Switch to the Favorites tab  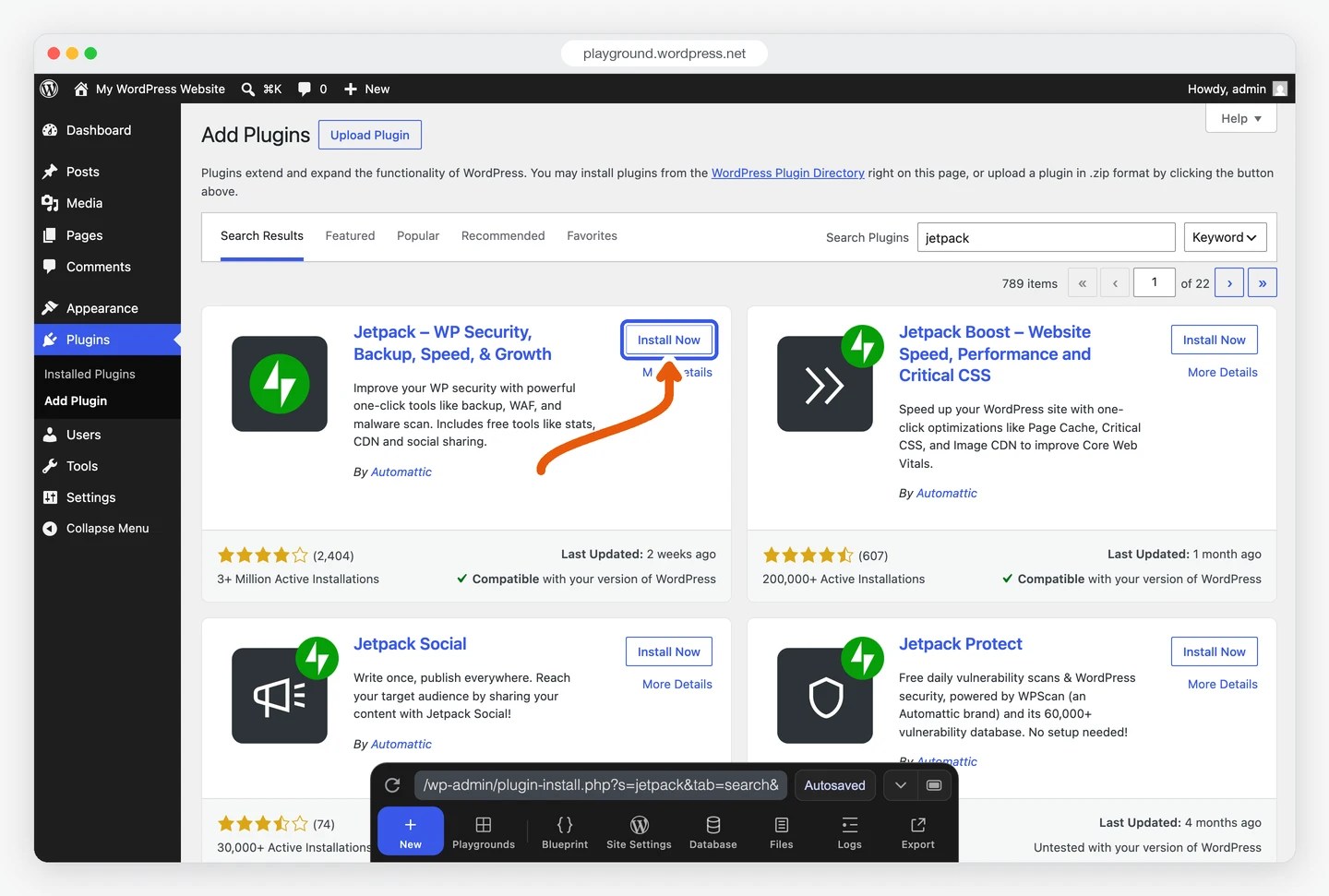tap(592, 236)
